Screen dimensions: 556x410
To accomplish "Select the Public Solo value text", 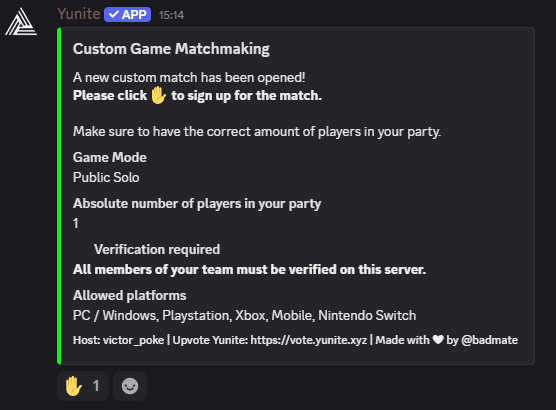I will coord(106,177).
